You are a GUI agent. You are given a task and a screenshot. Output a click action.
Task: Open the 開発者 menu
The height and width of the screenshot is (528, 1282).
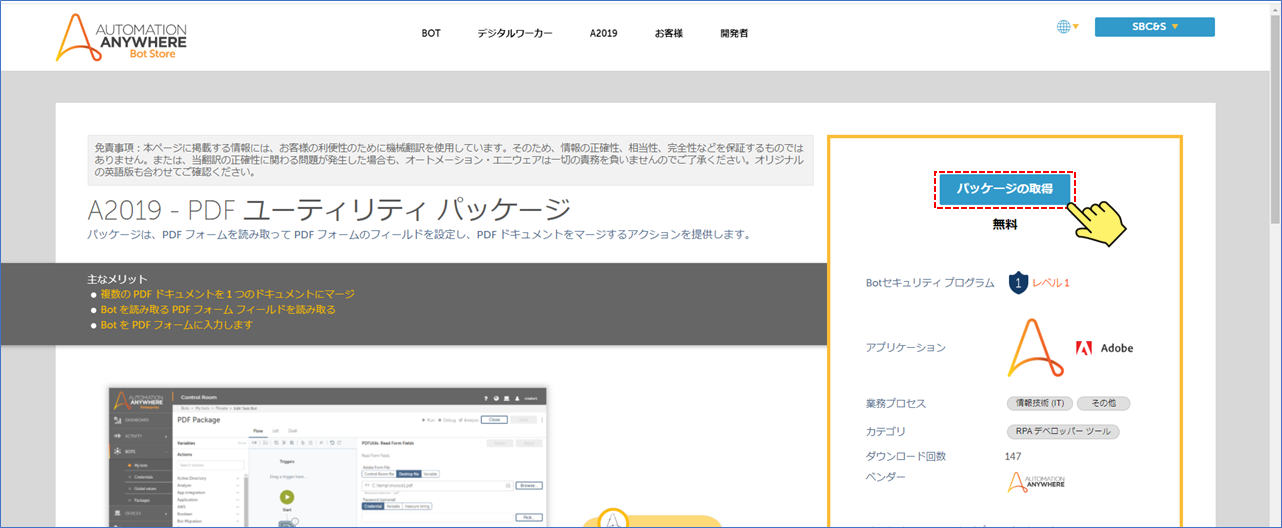pyautogui.click(x=733, y=33)
